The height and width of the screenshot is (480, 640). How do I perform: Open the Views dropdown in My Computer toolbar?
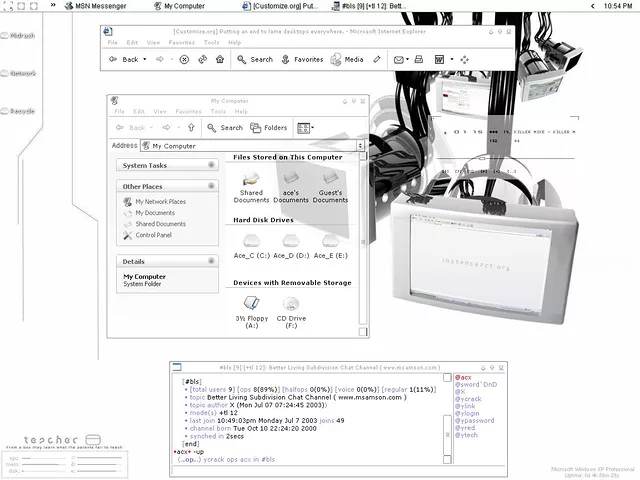(x=304, y=128)
